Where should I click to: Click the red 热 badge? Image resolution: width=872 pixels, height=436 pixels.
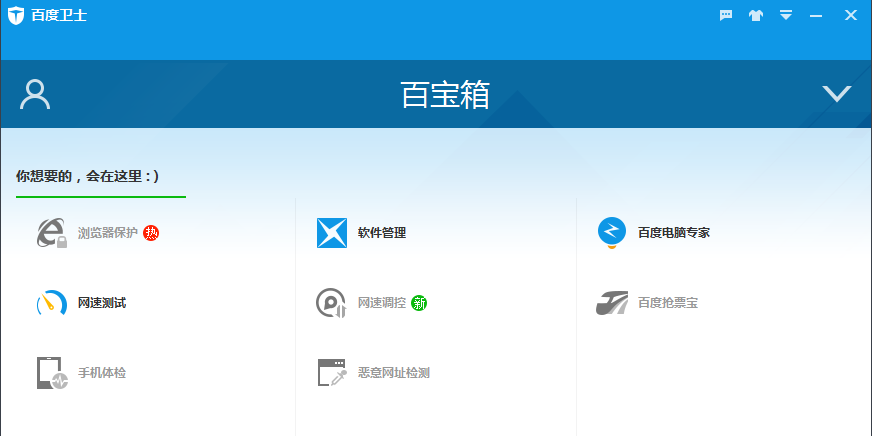tap(151, 232)
